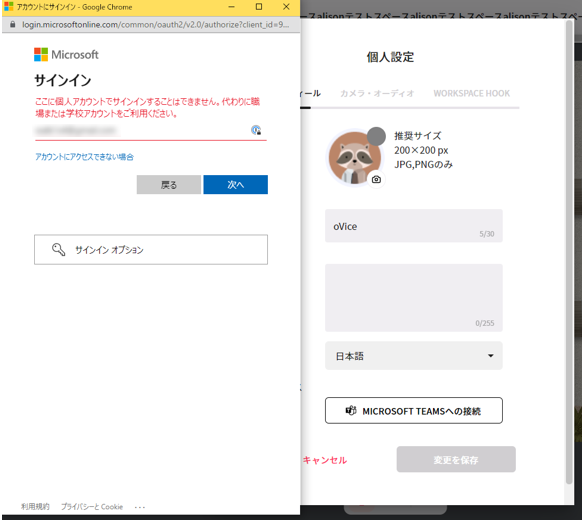Click the empty description text area

[413, 298]
